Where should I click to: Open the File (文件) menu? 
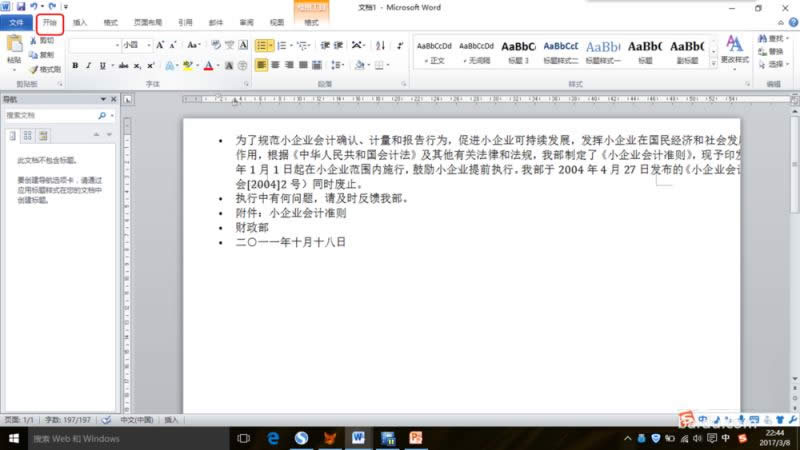16,21
